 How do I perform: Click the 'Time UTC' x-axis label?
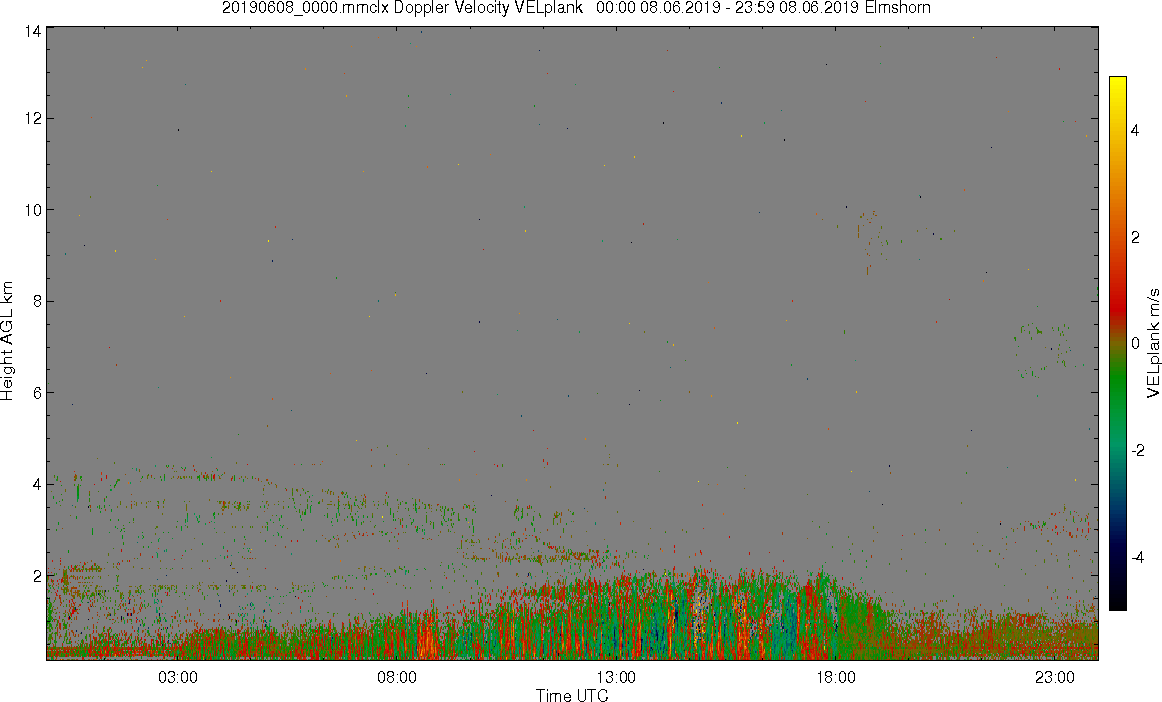572,695
